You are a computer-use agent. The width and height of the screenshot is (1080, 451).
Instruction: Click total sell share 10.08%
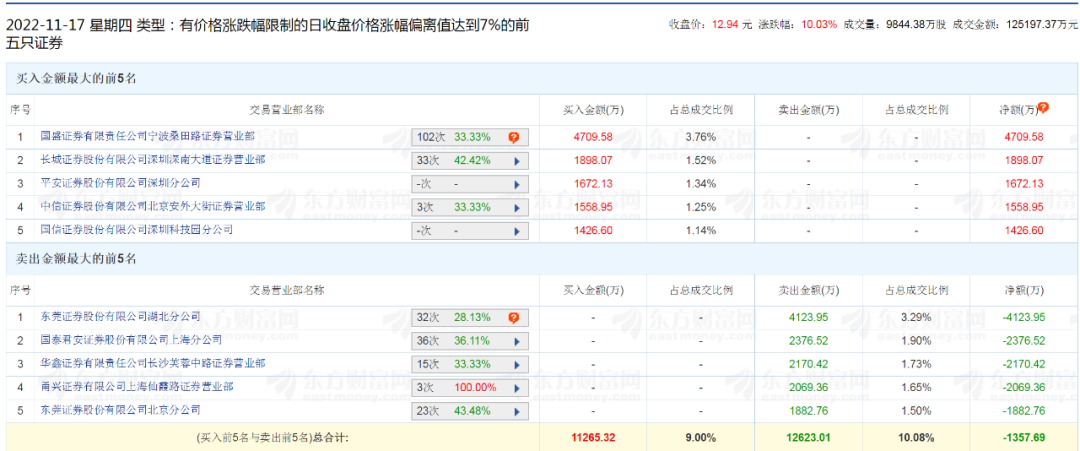click(917, 436)
